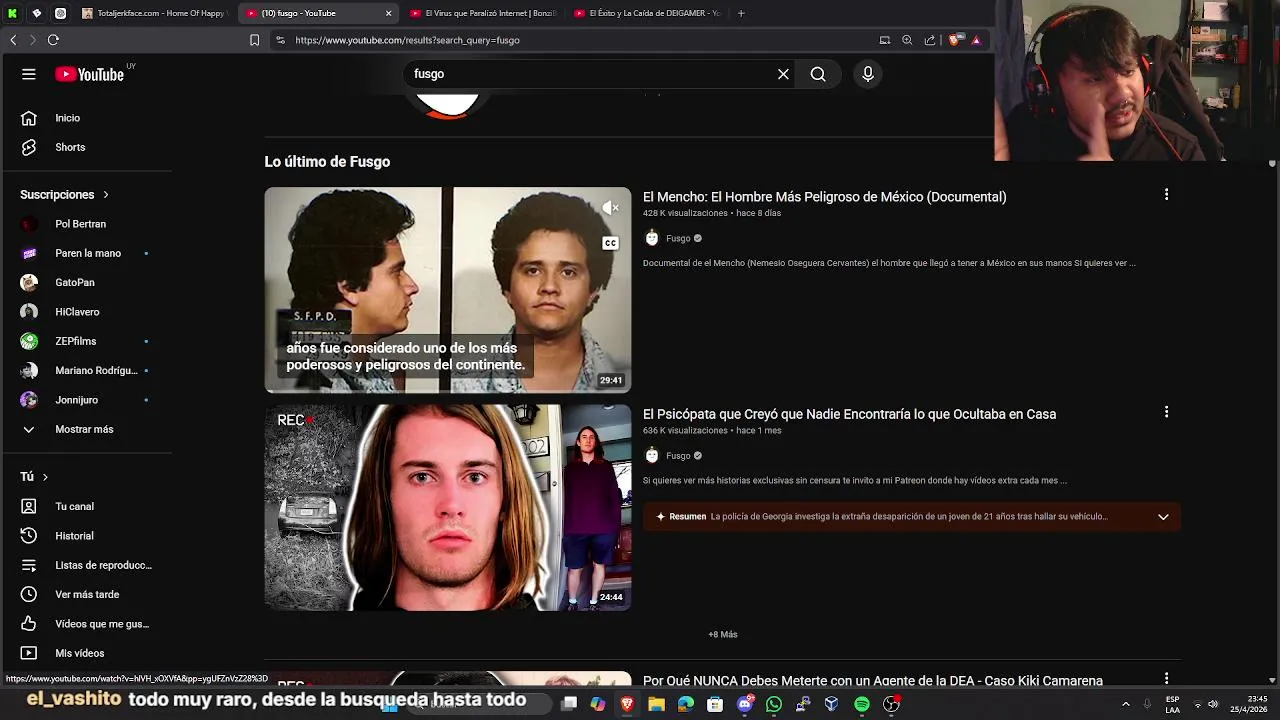
Task: Click Fusgo channel name under El Mencho video
Action: click(678, 238)
